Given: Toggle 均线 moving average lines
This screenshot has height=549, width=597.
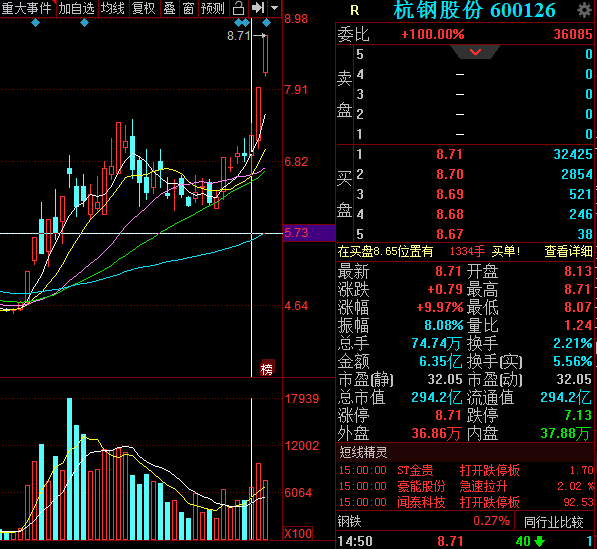Looking at the screenshot, I should click(x=112, y=8).
